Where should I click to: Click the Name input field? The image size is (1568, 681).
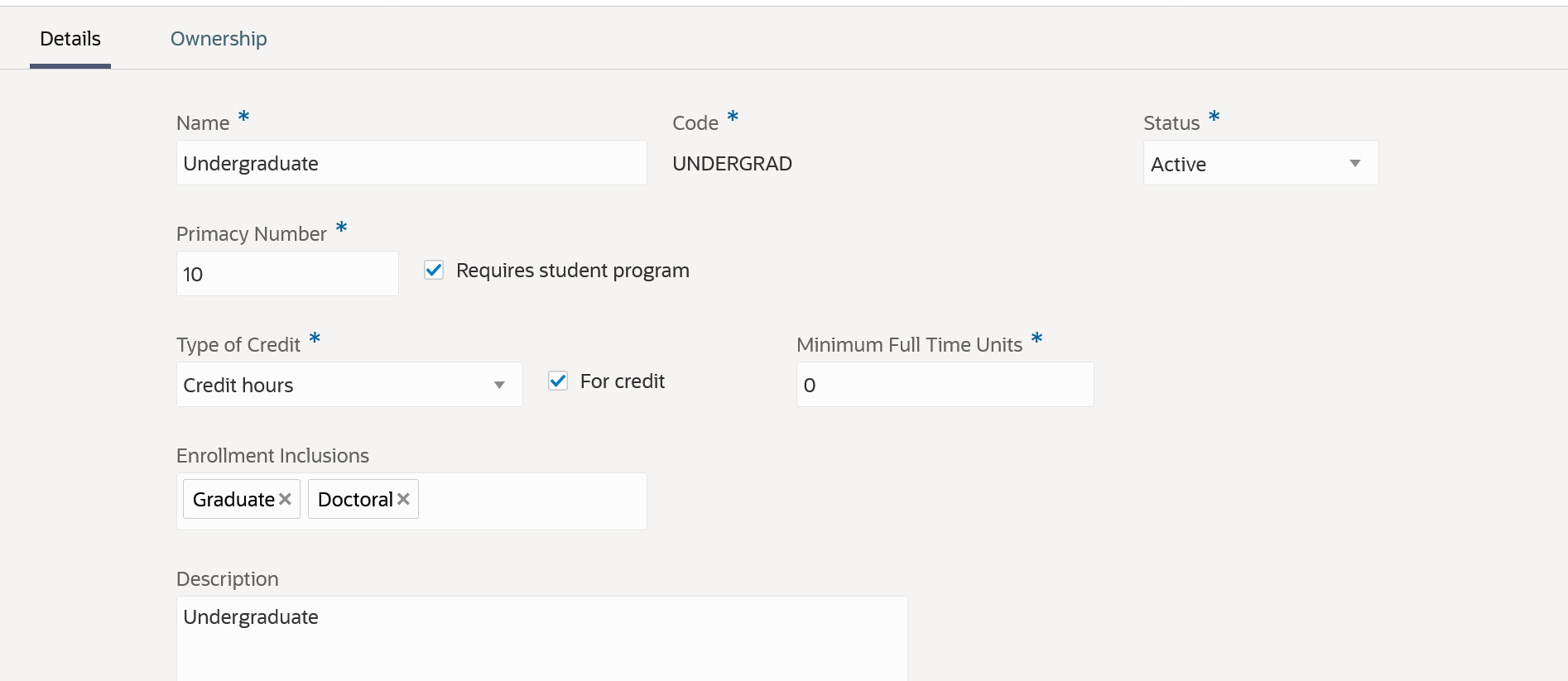[x=411, y=163]
